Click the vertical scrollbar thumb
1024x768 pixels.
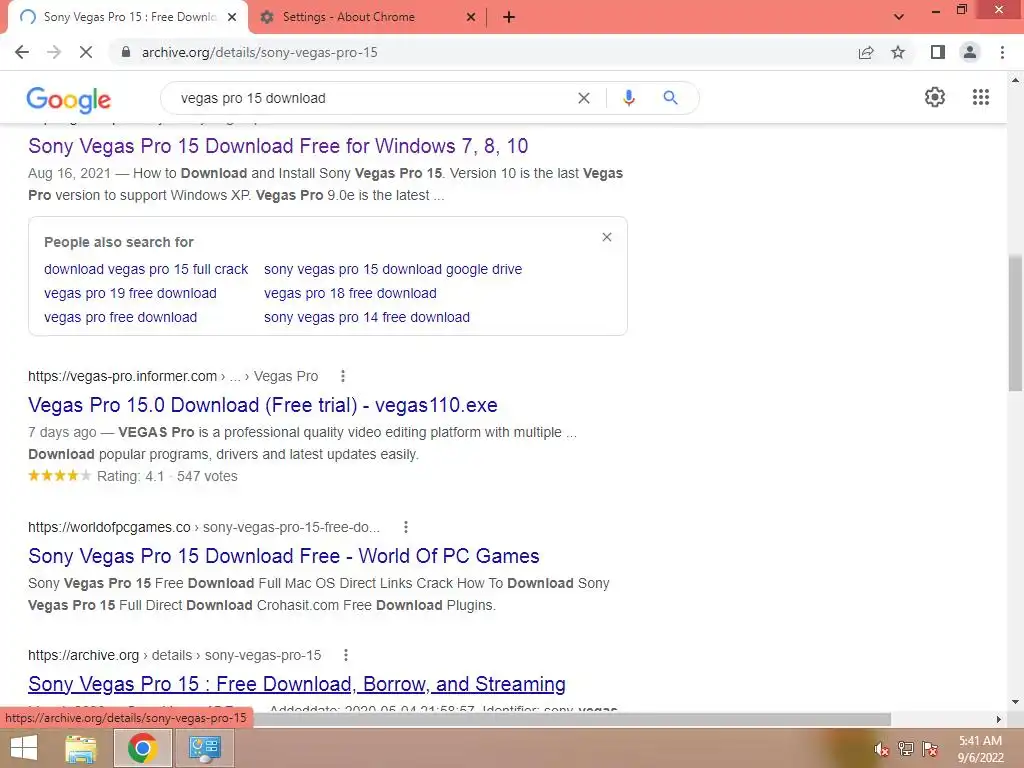point(1016,323)
